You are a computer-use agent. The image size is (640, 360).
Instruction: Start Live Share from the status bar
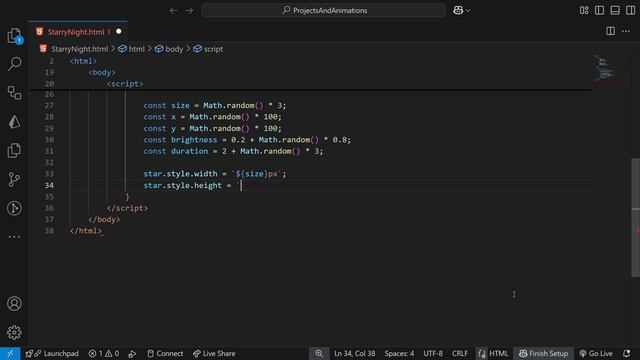214,353
